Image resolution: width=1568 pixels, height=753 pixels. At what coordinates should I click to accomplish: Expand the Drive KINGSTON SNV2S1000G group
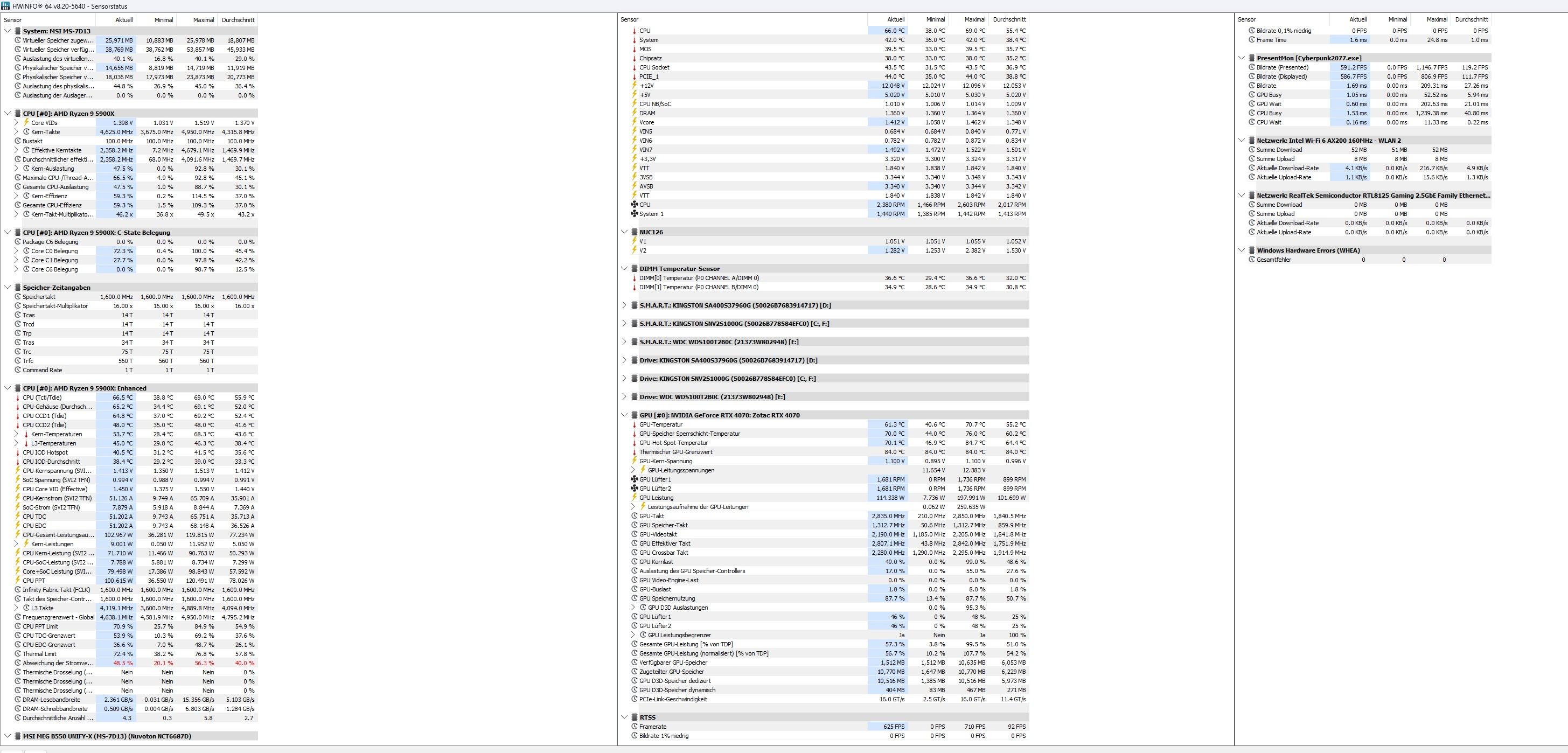click(624, 378)
